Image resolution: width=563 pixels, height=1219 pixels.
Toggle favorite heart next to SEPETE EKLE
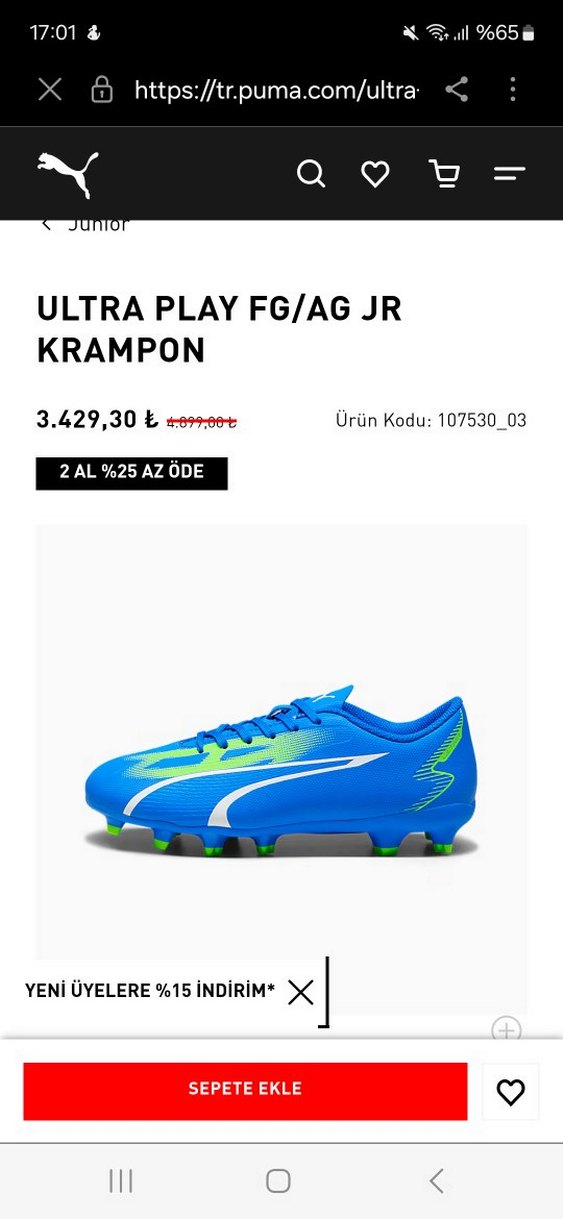[510, 1091]
